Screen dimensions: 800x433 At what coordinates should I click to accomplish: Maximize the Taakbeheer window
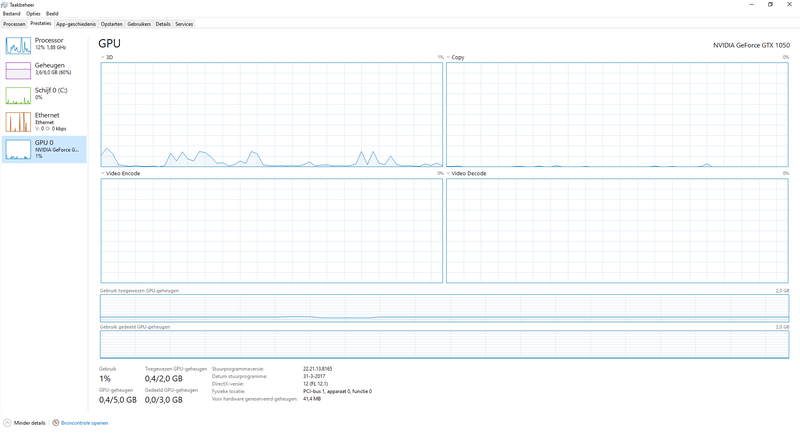[770, 5]
